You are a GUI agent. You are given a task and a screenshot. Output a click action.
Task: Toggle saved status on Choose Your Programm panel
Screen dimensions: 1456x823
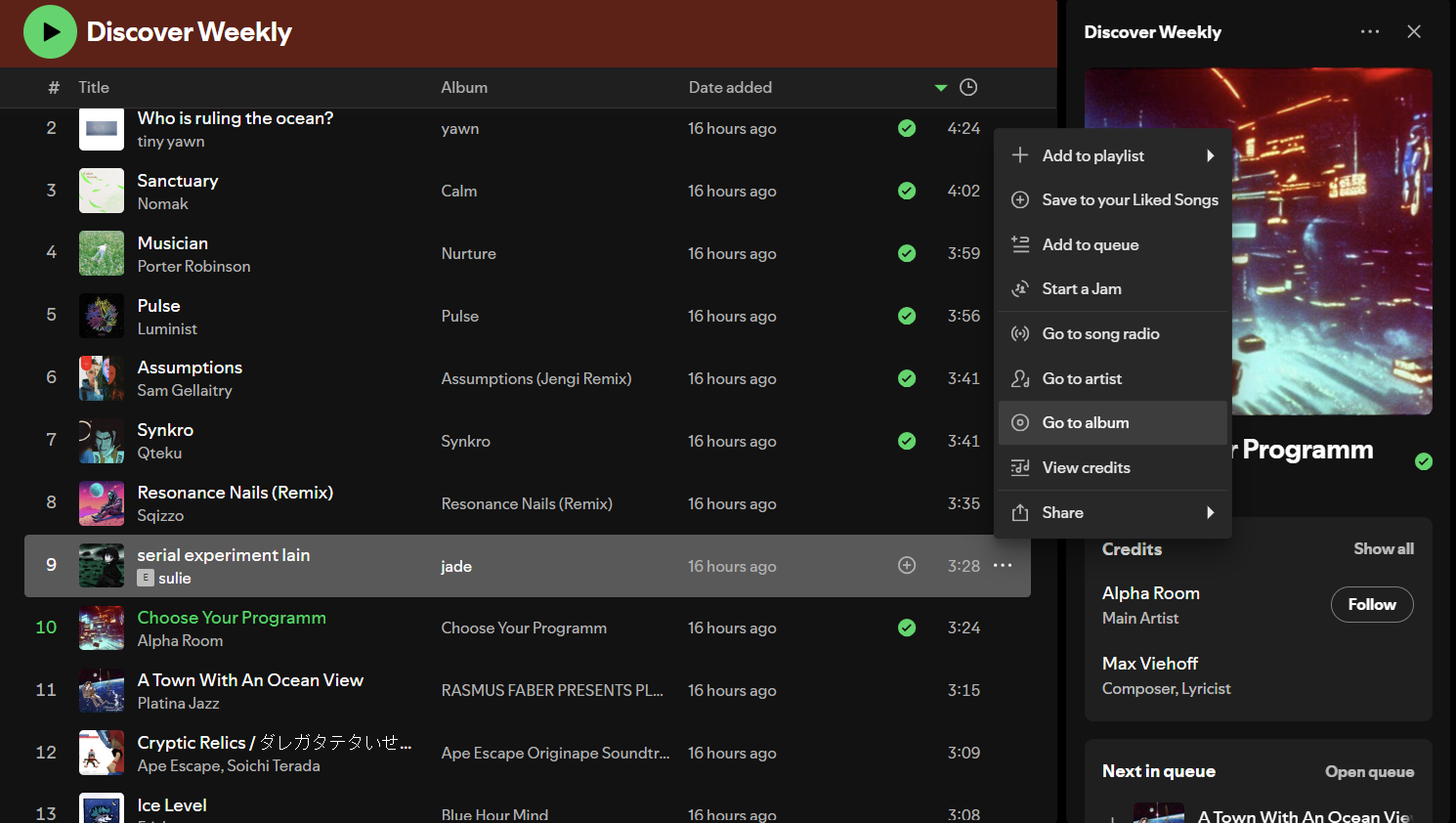(1424, 460)
